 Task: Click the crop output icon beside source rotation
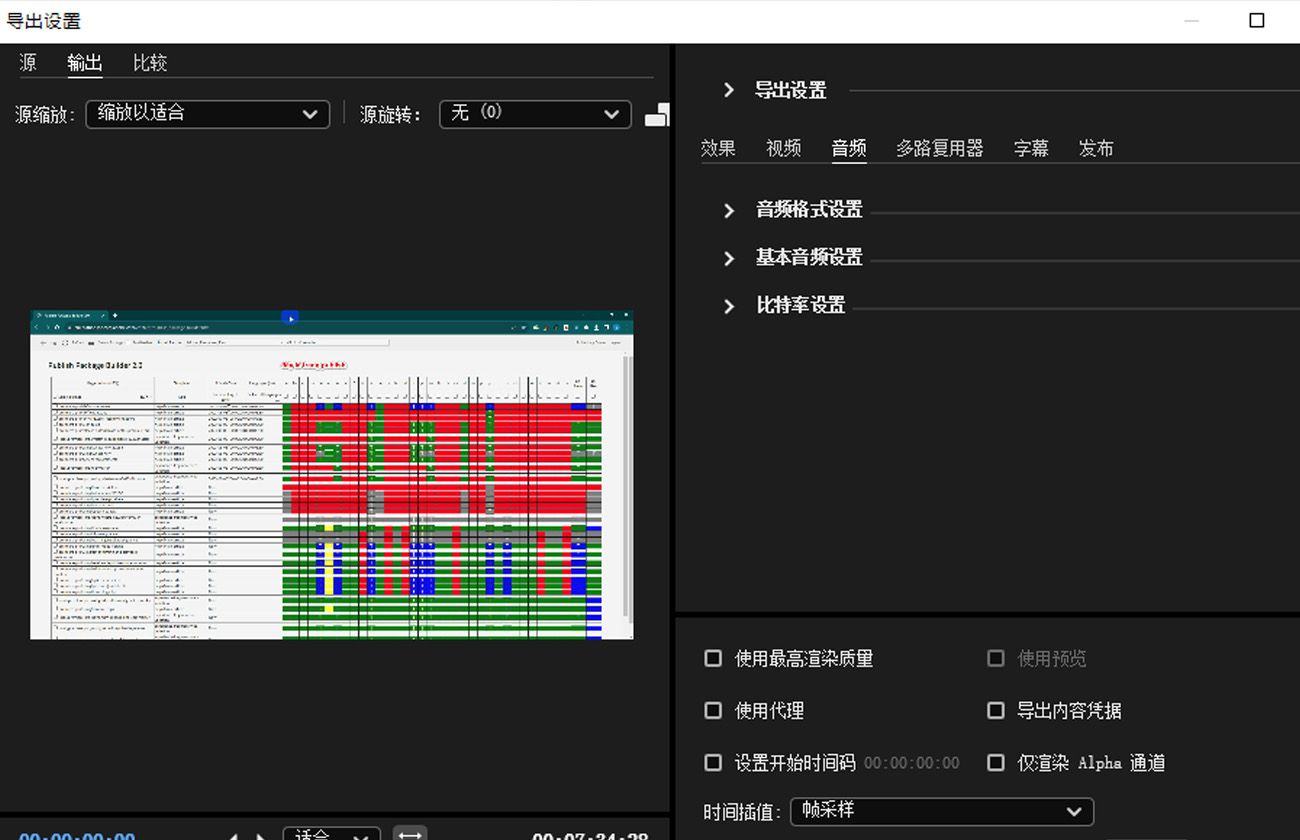click(x=657, y=115)
